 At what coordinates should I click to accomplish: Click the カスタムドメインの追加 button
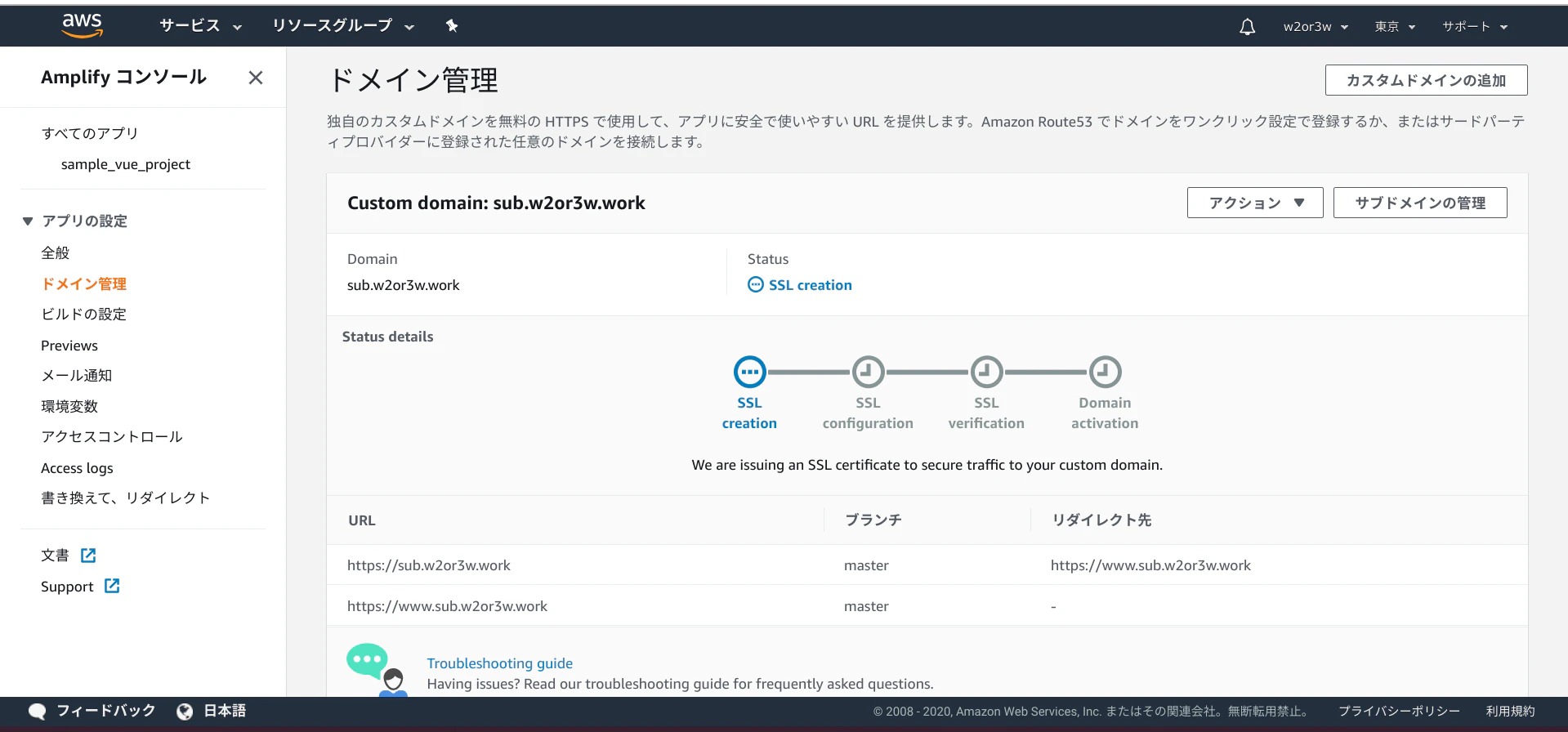pyautogui.click(x=1426, y=80)
